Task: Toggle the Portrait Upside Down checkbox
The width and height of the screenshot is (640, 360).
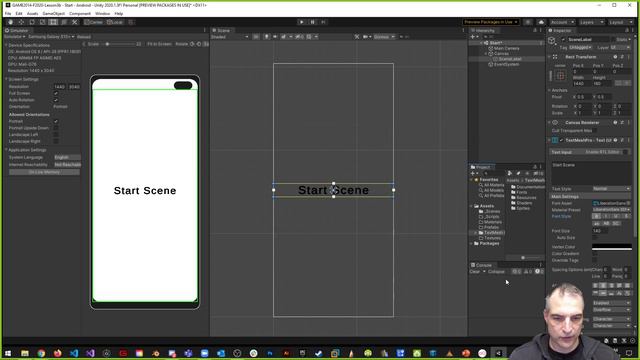Action: point(56,128)
